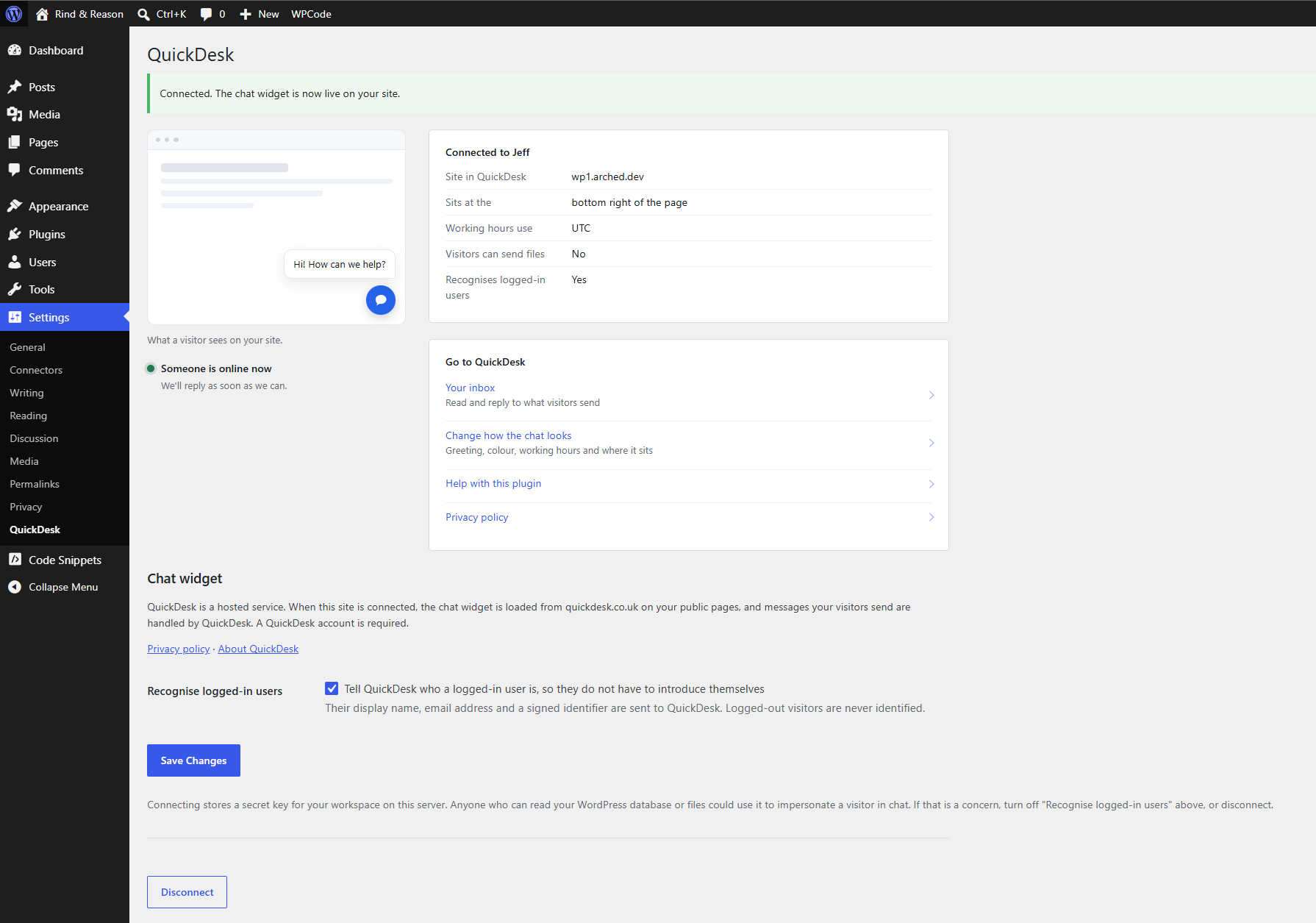The image size is (1316, 923).
Task: Select the QuickDesk settings submenu item
Action: point(35,530)
